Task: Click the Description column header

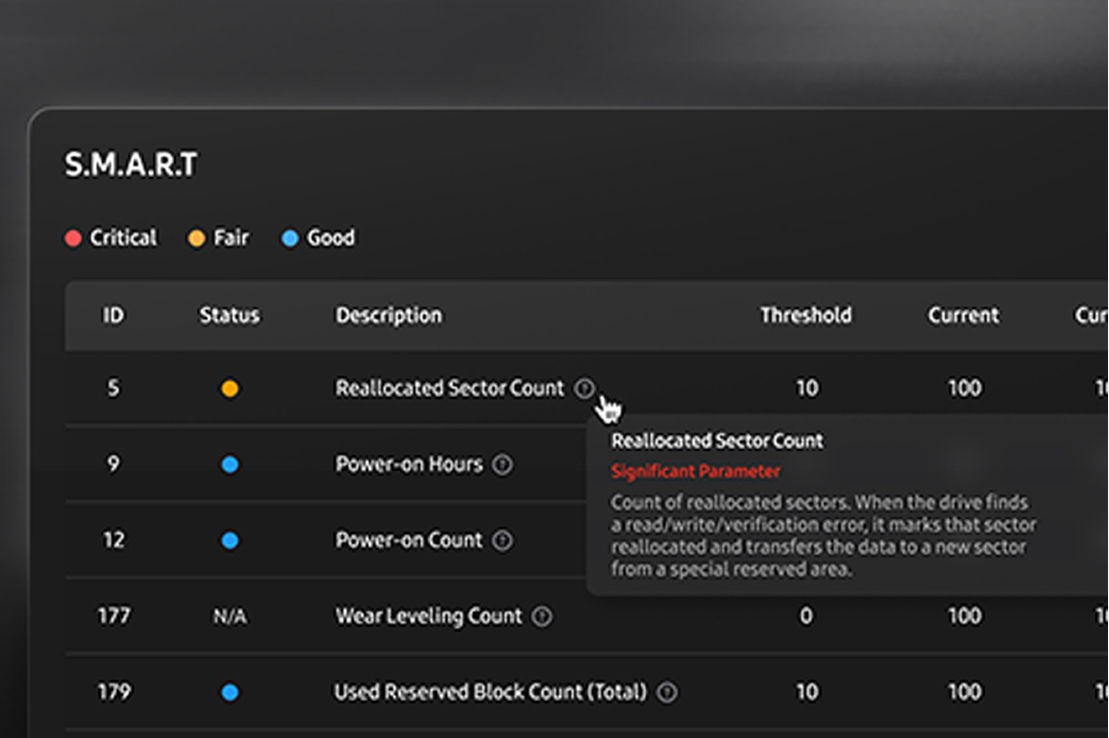Action: (x=388, y=315)
